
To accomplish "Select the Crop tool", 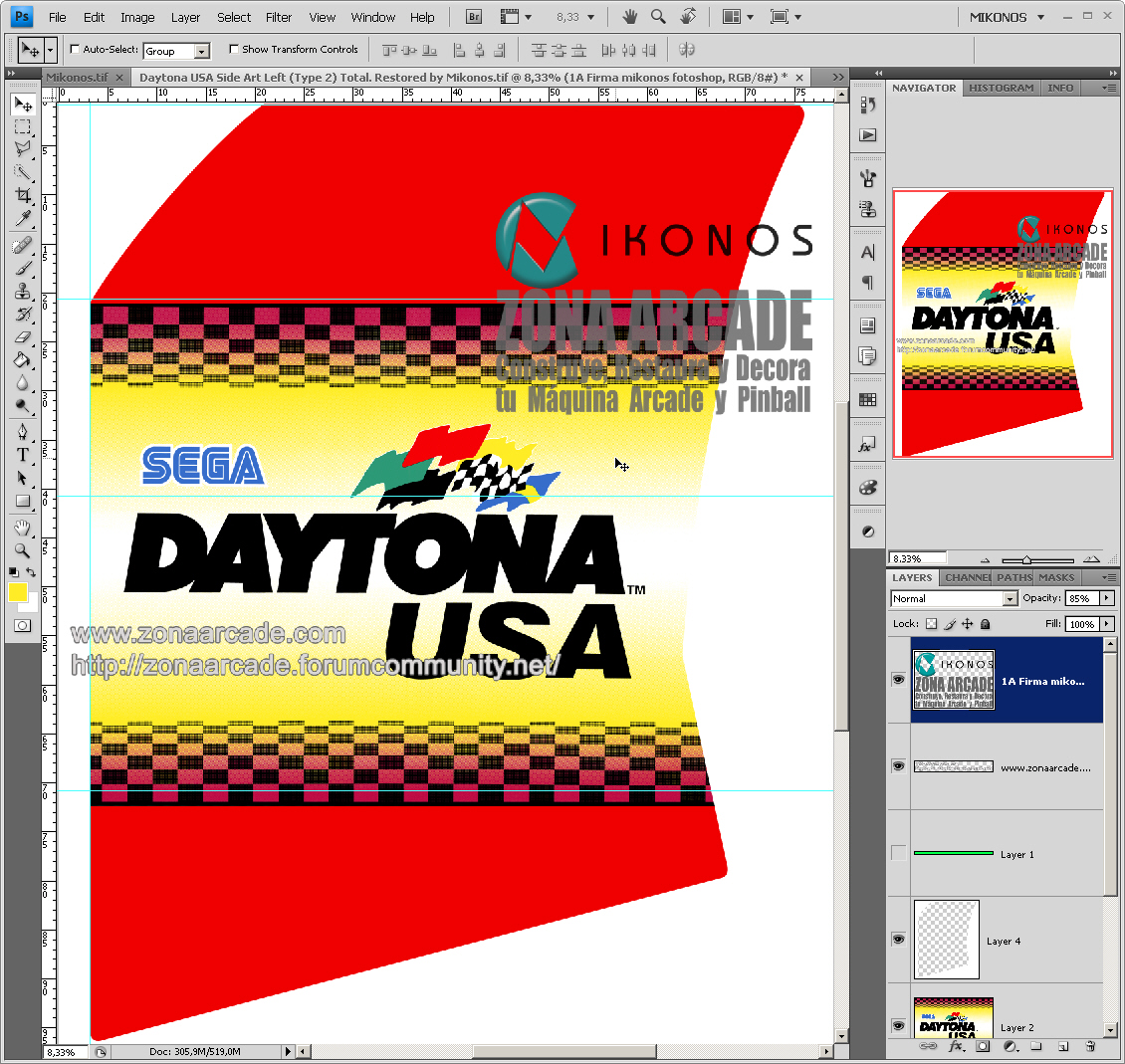I will (x=23, y=195).
